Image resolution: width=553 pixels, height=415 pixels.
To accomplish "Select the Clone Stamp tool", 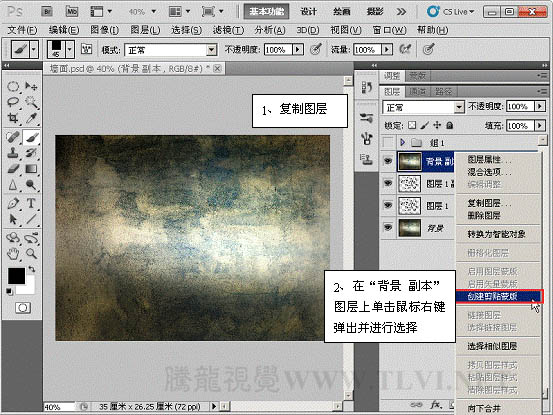I will click(x=13, y=153).
